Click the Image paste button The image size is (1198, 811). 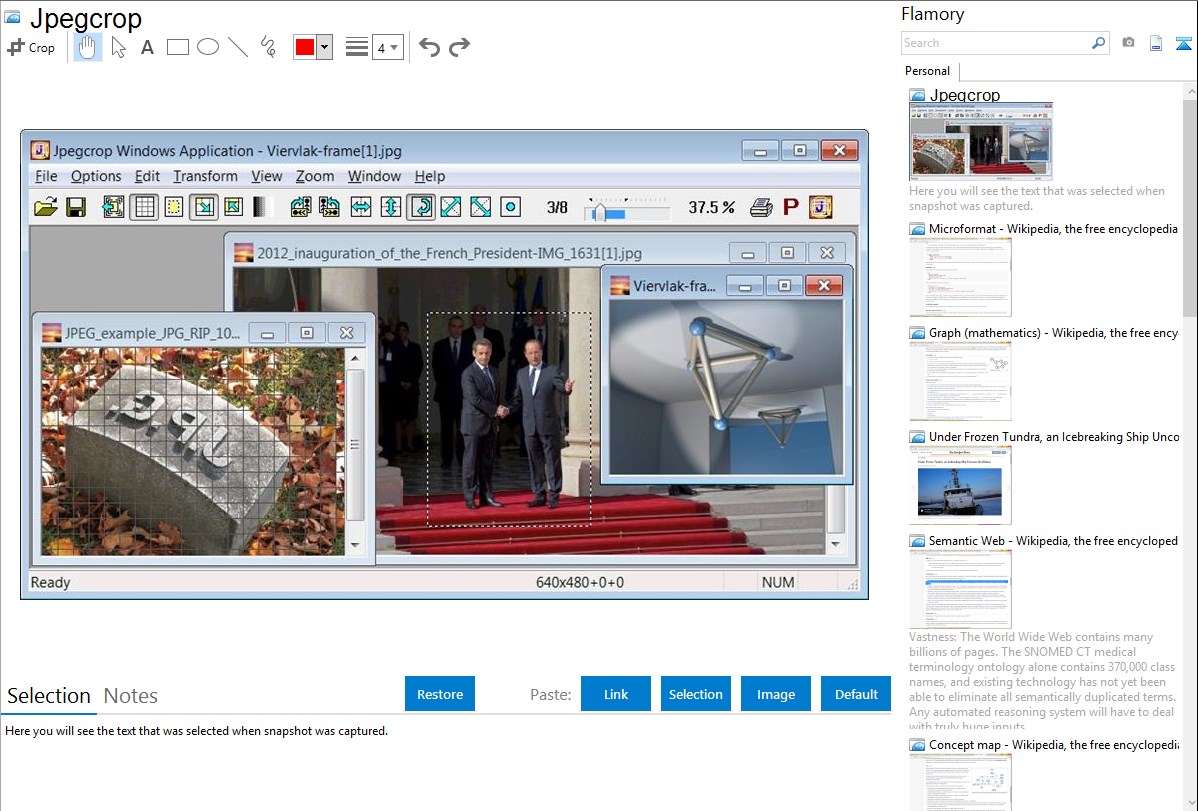[776, 694]
